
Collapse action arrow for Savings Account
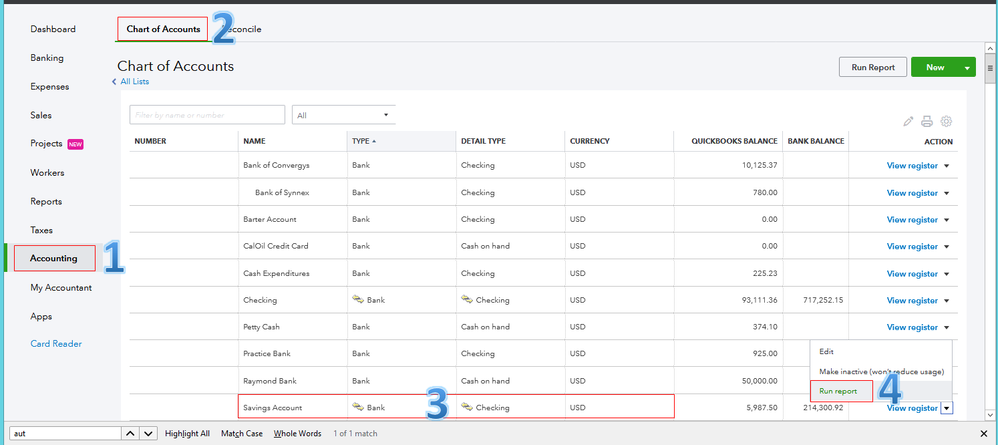(x=946, y=408)
